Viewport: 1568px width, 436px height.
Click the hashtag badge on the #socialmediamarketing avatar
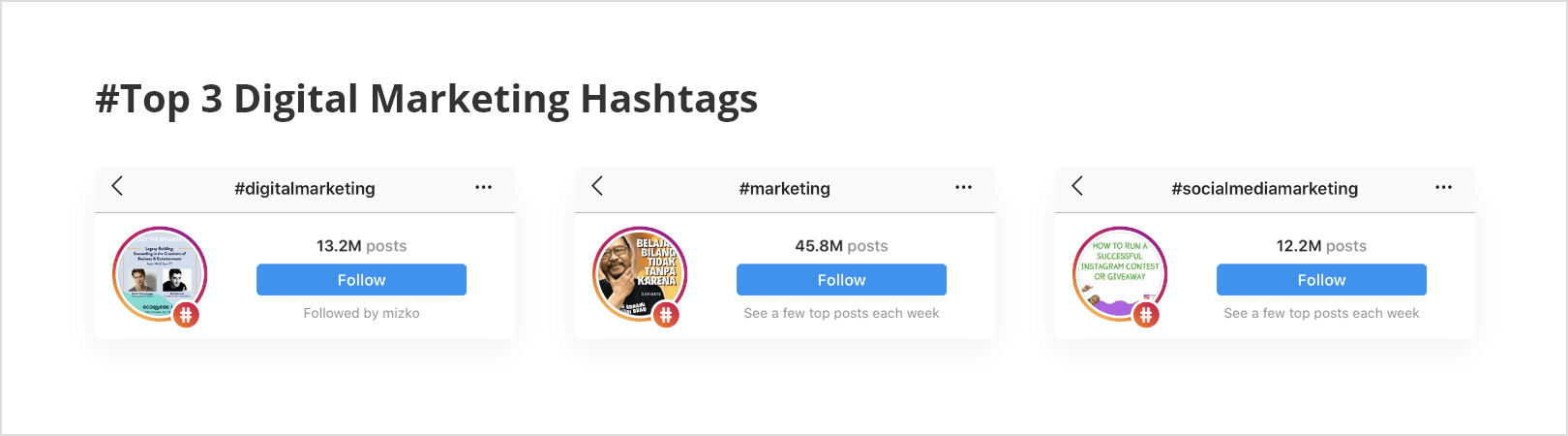(x=1146, y=314)
